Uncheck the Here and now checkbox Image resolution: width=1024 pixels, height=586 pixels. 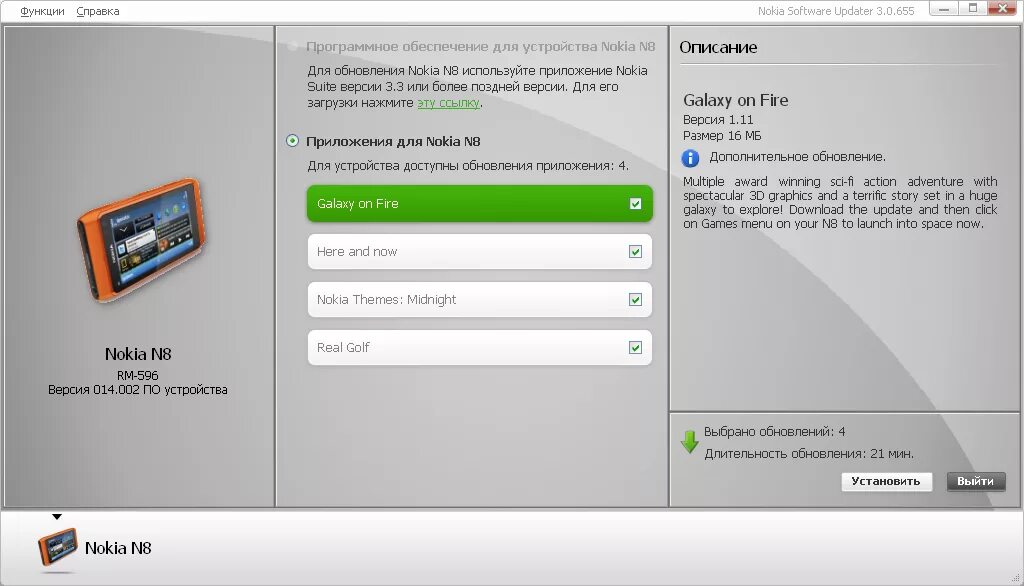point(635,252)
